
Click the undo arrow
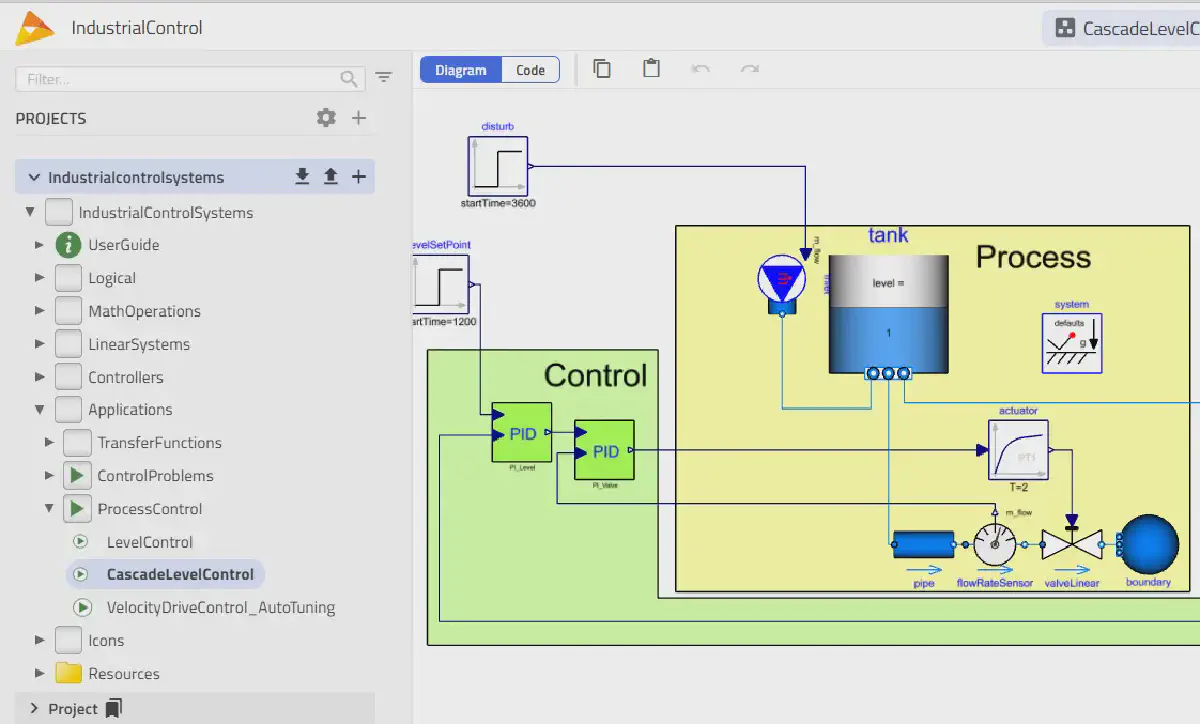click(x=701, y=69)
